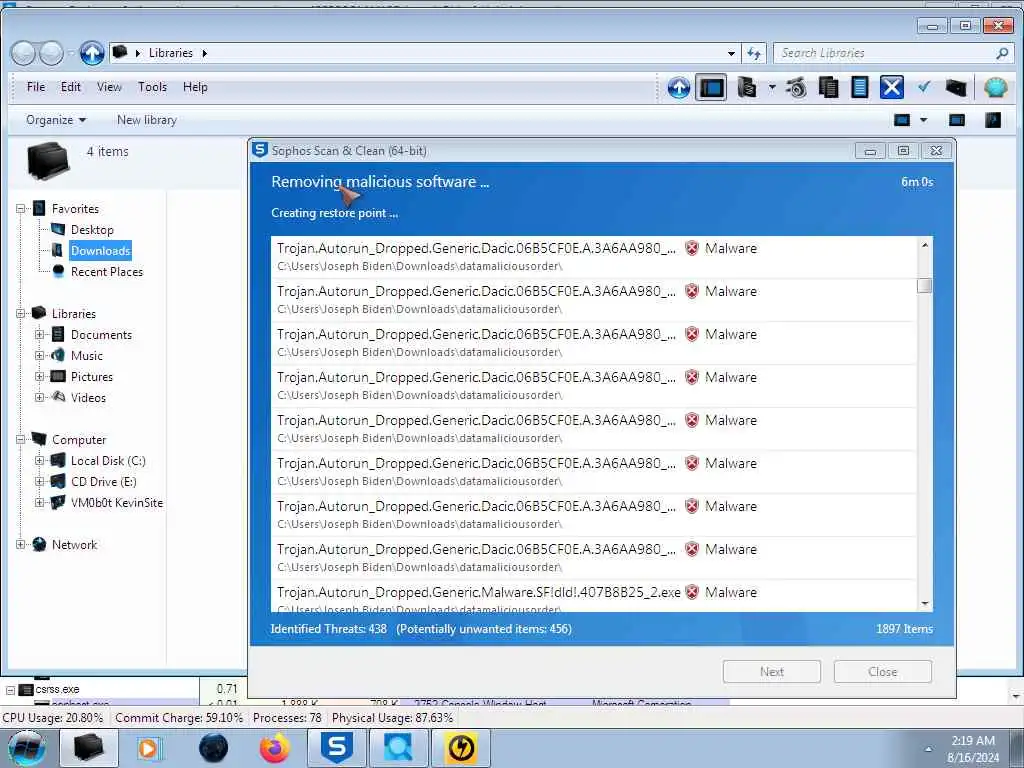Click the refresh button beside address bar
This screenshot has height=768, width=1024.
tap(754, 54)
